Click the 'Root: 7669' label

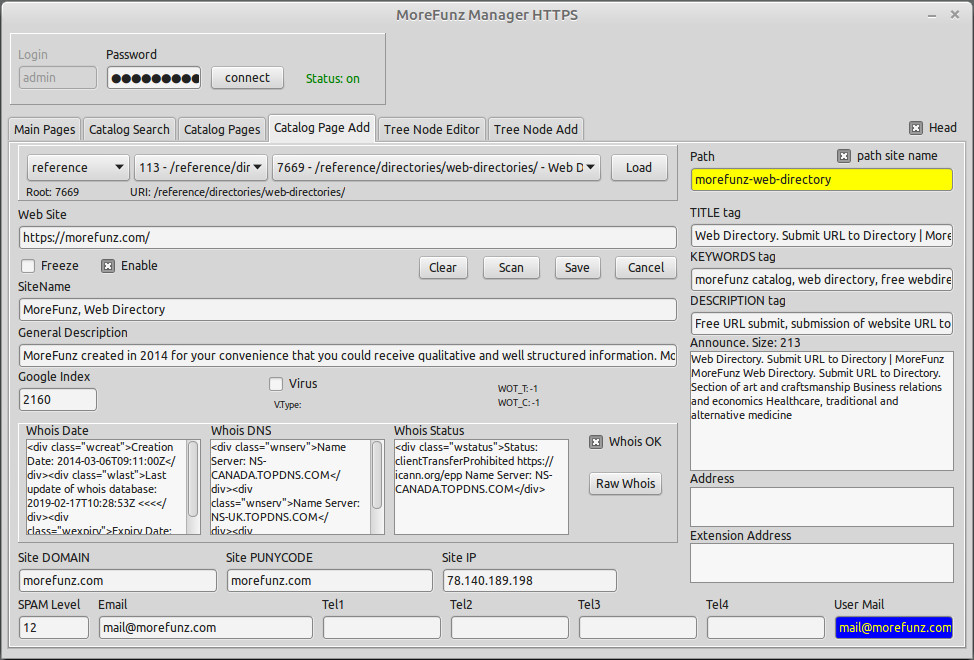click(x=53, y=192)
